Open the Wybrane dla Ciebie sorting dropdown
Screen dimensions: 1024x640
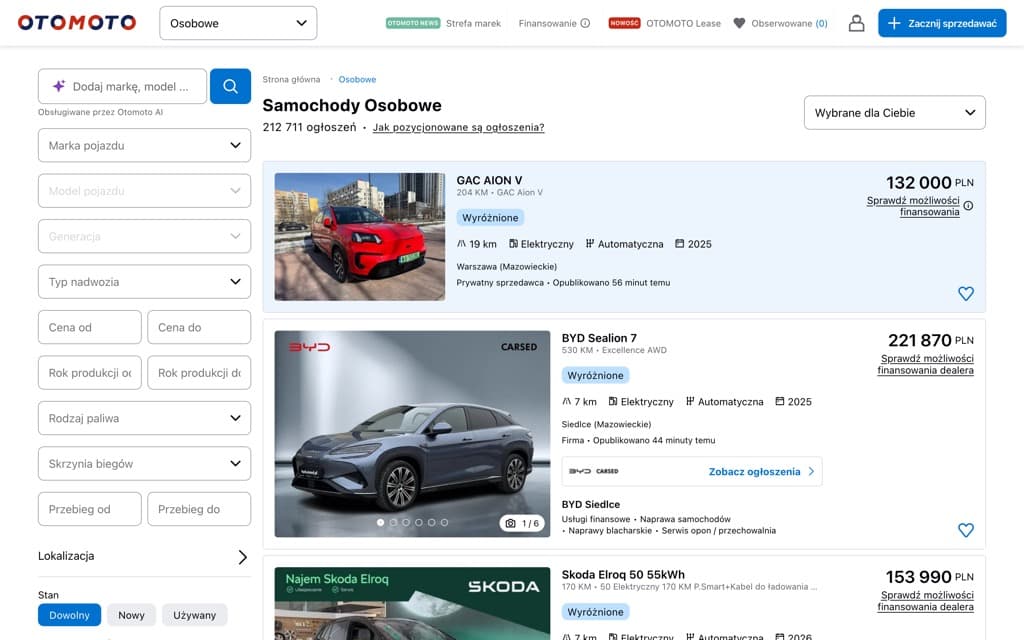pos(894,112)
